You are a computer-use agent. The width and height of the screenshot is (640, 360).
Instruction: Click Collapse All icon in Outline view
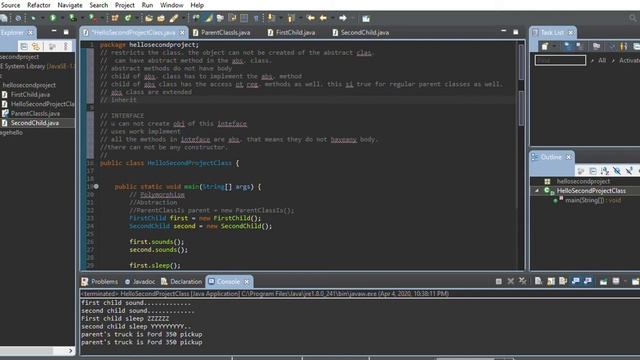pyautogui.click(x=593, y=171)
